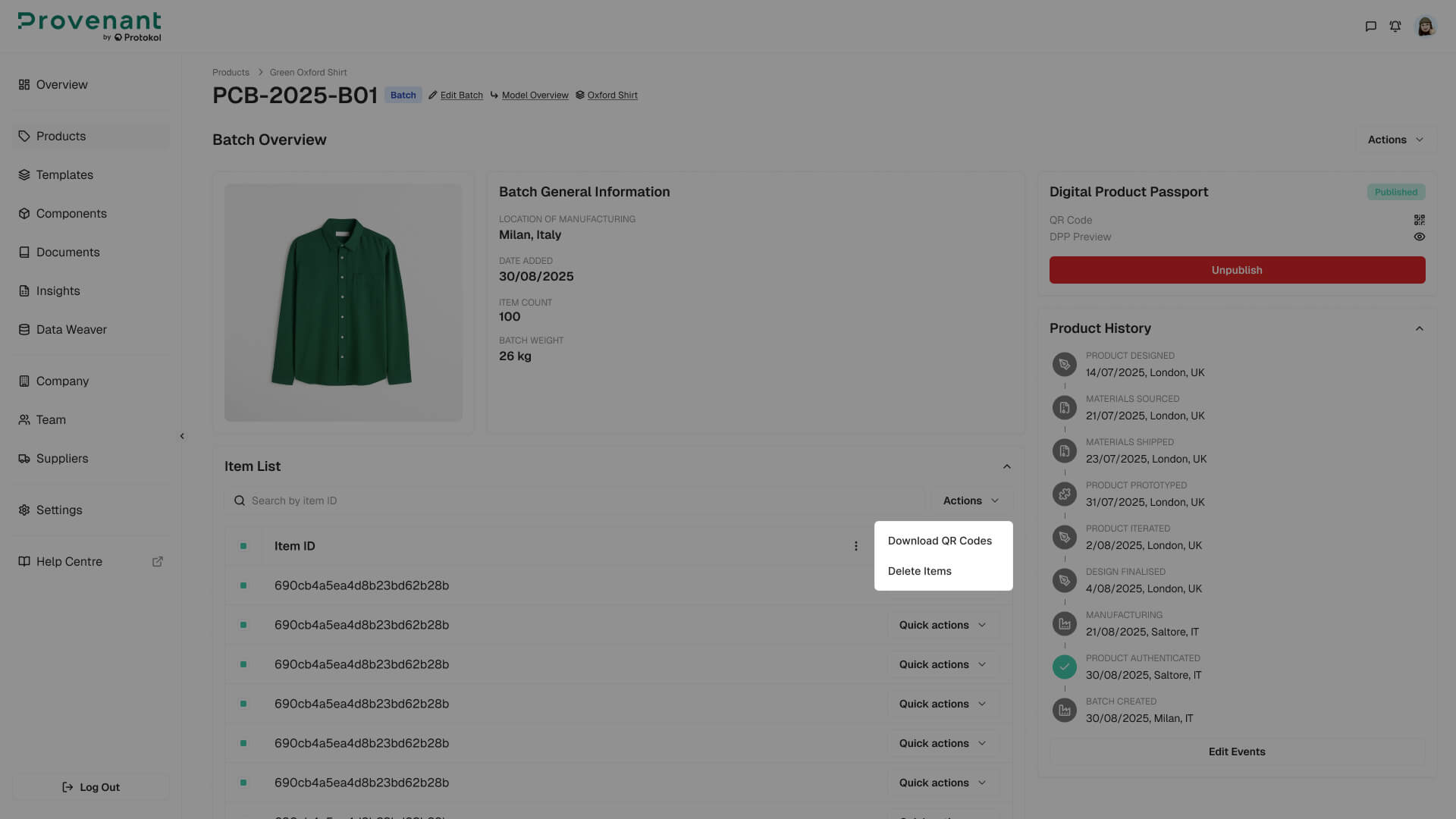Toggle checkbox of second item row
This screenshot has width=1456, height=819.
point(243,625)
